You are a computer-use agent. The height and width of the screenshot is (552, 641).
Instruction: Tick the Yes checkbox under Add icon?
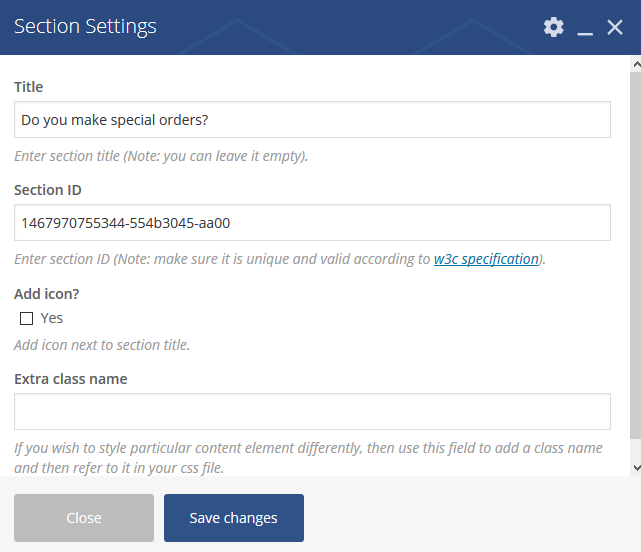[27, 319]
